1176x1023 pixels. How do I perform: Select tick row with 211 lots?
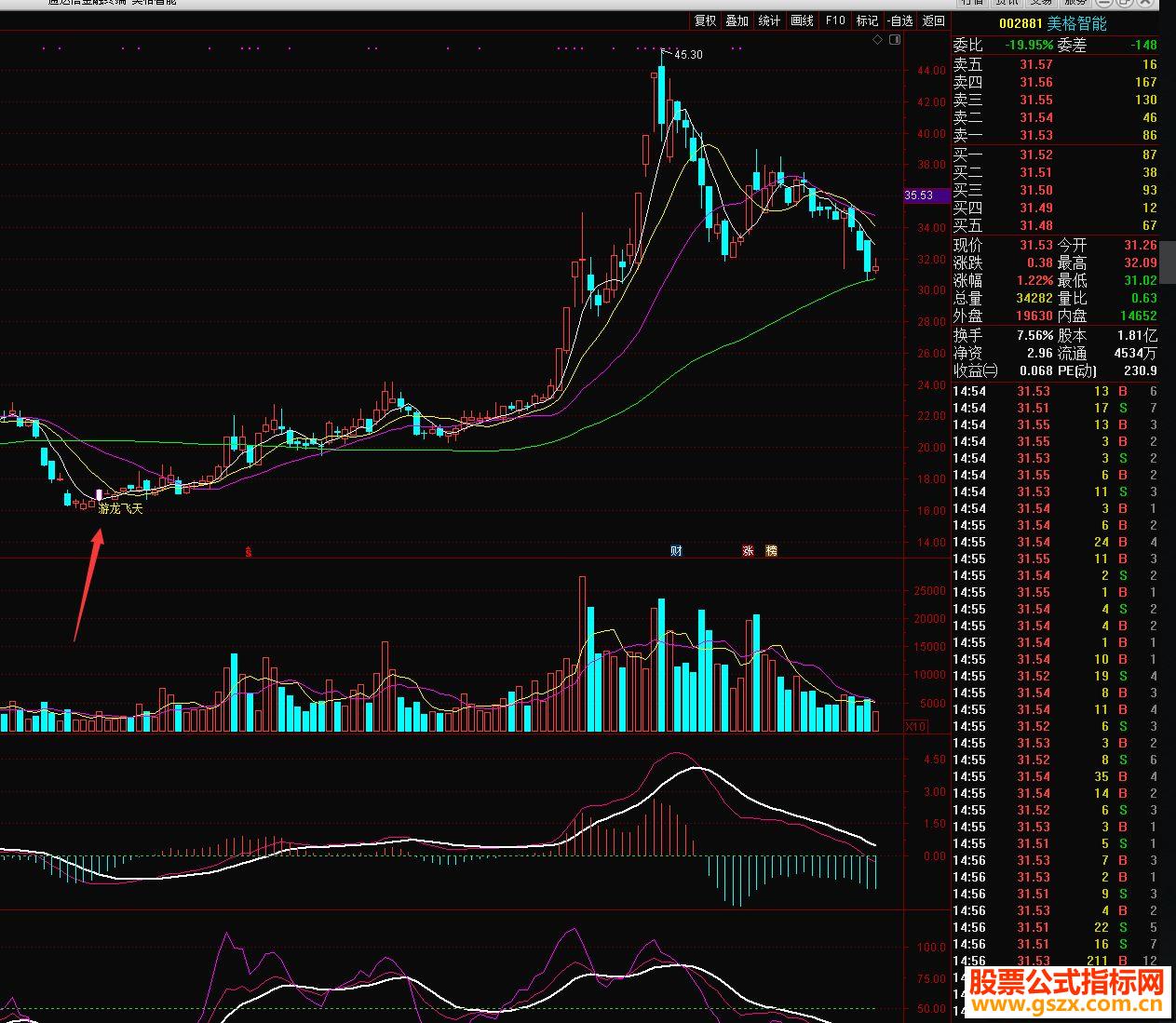tap(1054, 961)
